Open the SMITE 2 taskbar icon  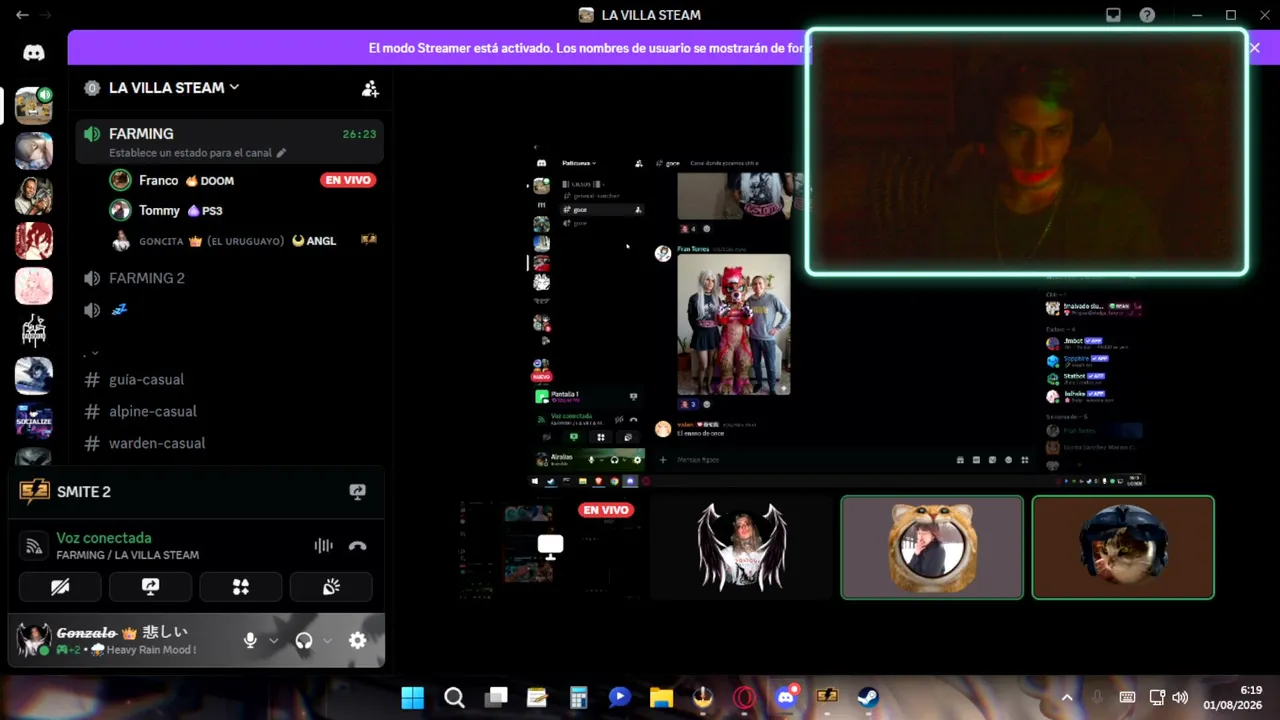pyautogui.click(x=827, y=697)
